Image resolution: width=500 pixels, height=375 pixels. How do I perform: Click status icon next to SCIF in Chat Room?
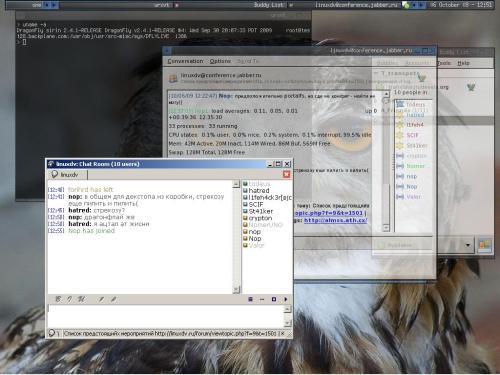click(245, 204)
